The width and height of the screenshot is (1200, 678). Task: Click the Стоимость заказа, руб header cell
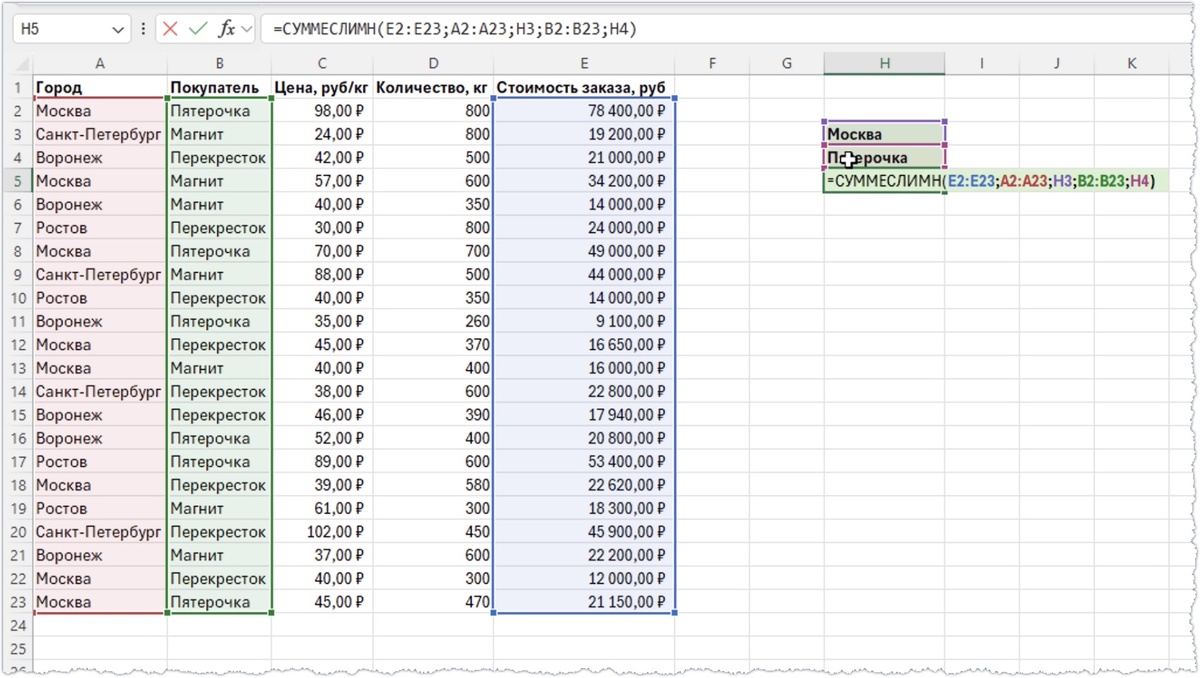585,88
